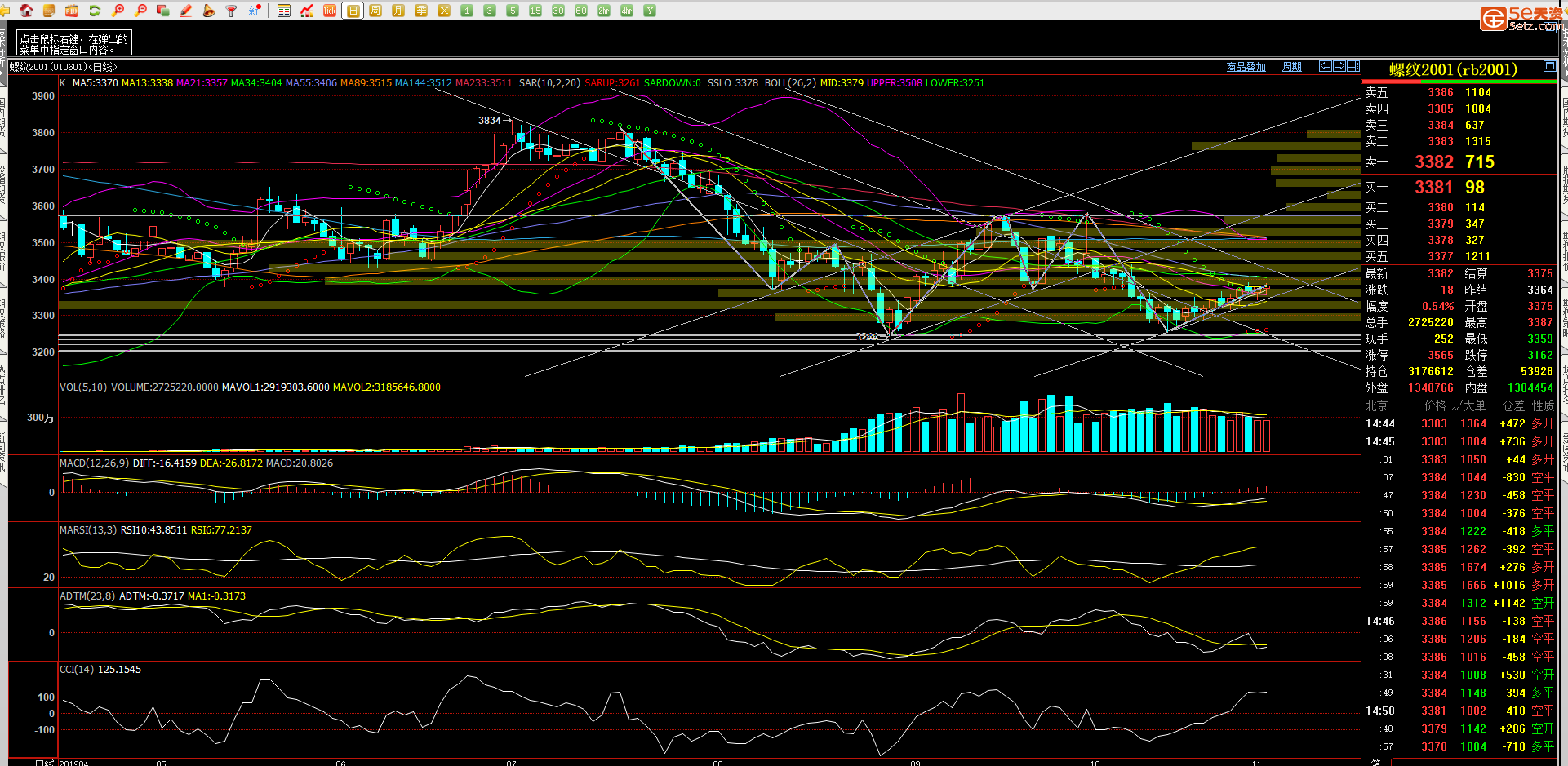Select the 2hr period tab

[604, 11]
